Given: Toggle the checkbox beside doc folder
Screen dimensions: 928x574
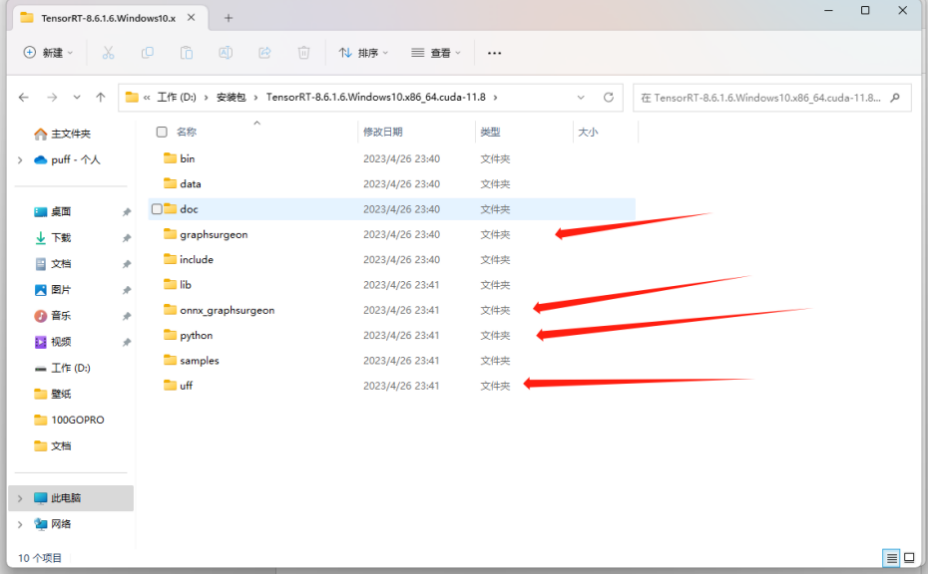Looking at the screenshot, I should [x=157, y=209].
